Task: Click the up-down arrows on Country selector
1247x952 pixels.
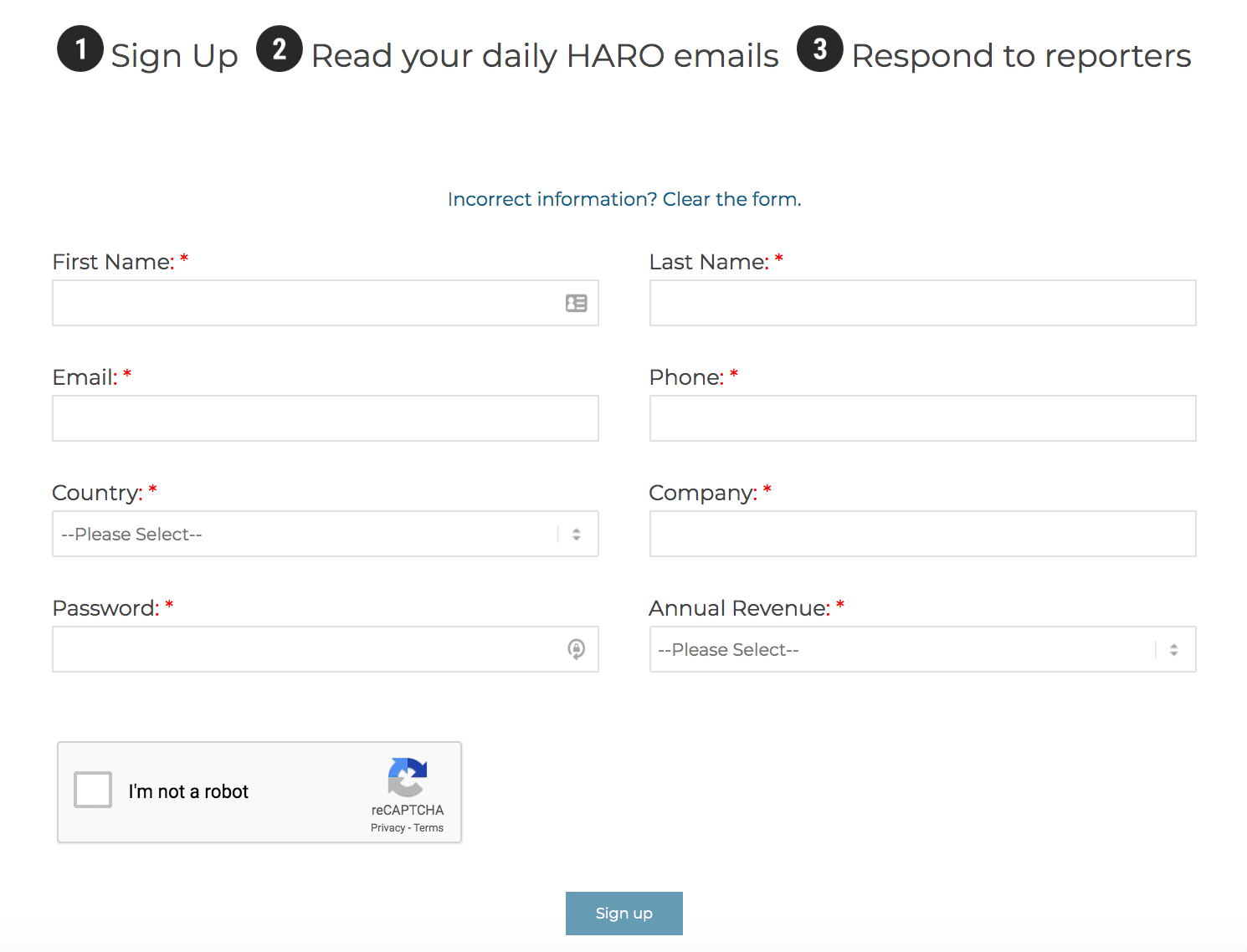Action: [577, 534]
